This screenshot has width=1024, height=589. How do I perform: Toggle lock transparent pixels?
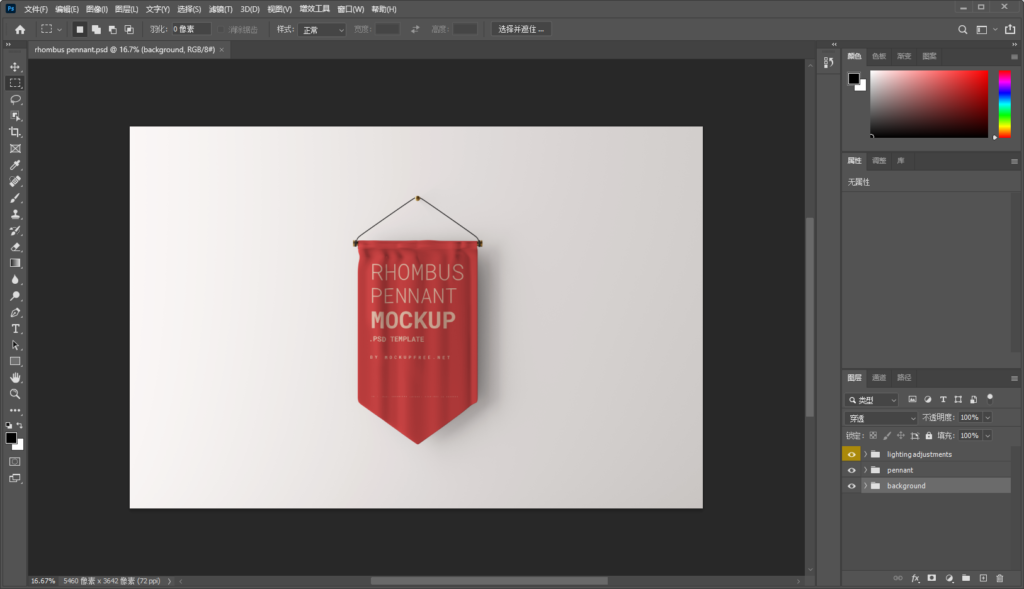873,436
